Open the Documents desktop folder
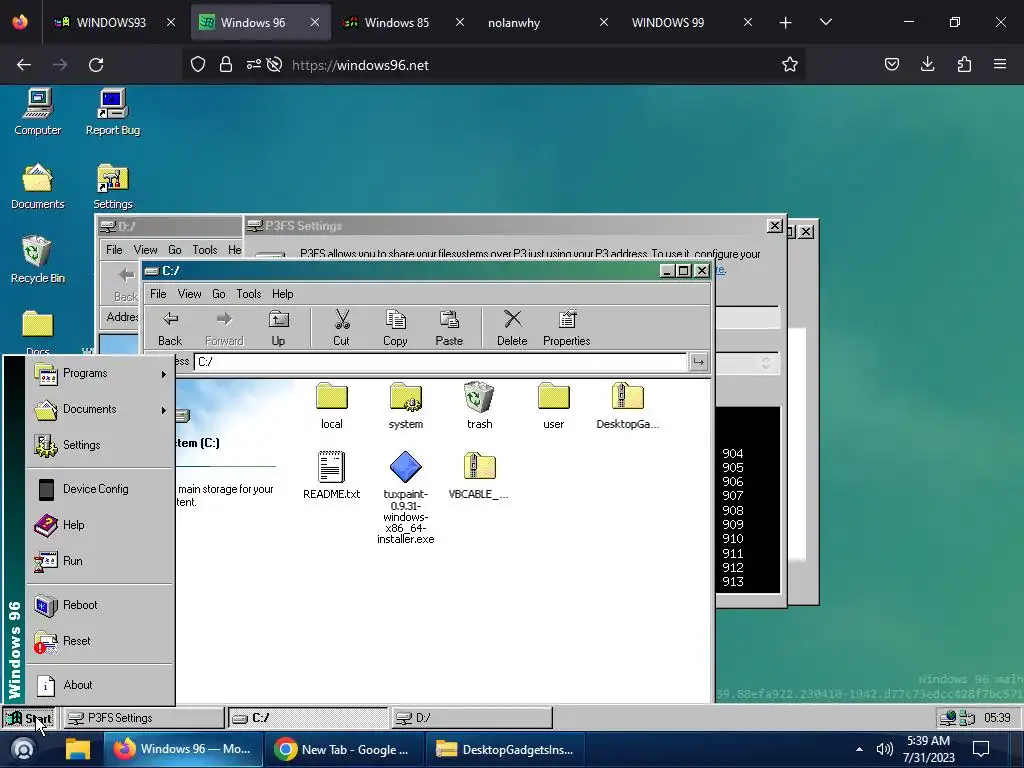 pyautogui.click(x=38, y=186)
